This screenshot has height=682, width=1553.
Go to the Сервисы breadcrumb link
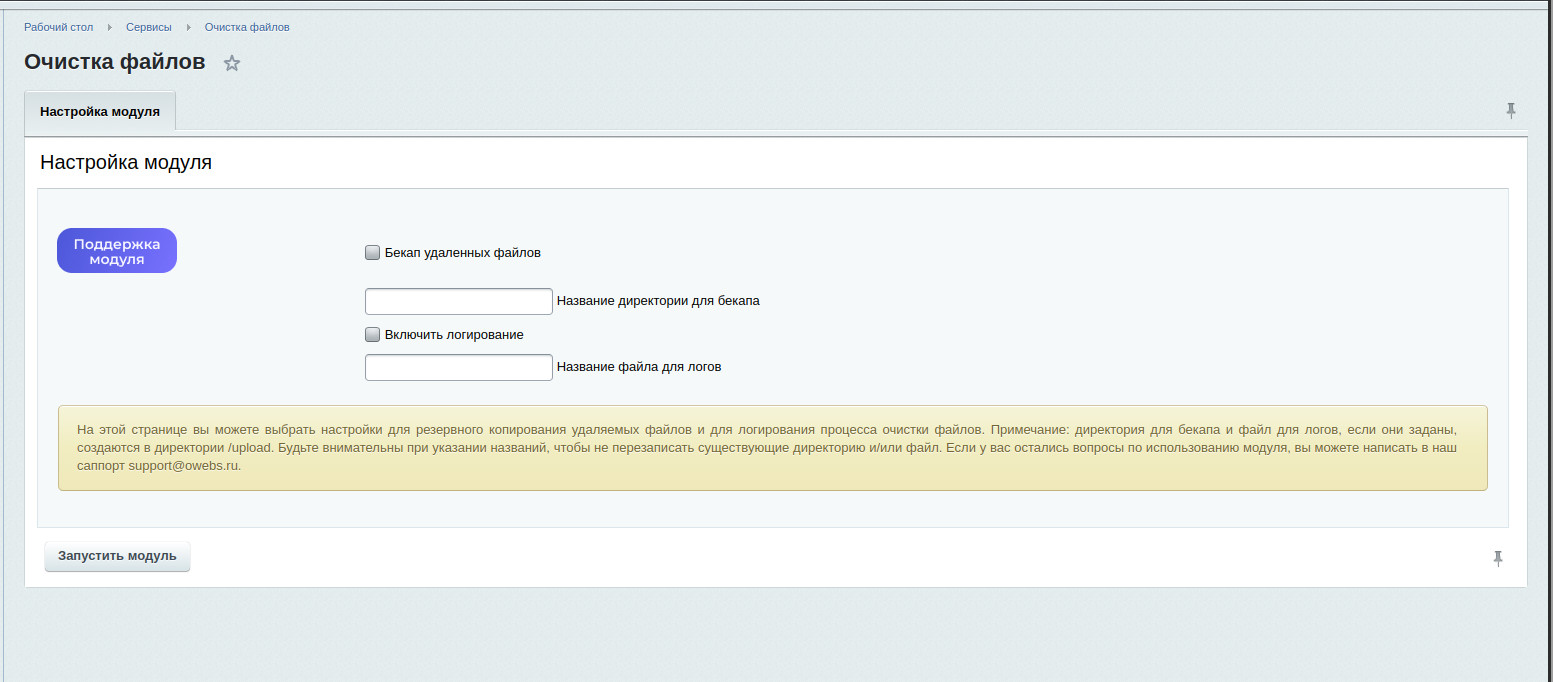click(148, 27)
